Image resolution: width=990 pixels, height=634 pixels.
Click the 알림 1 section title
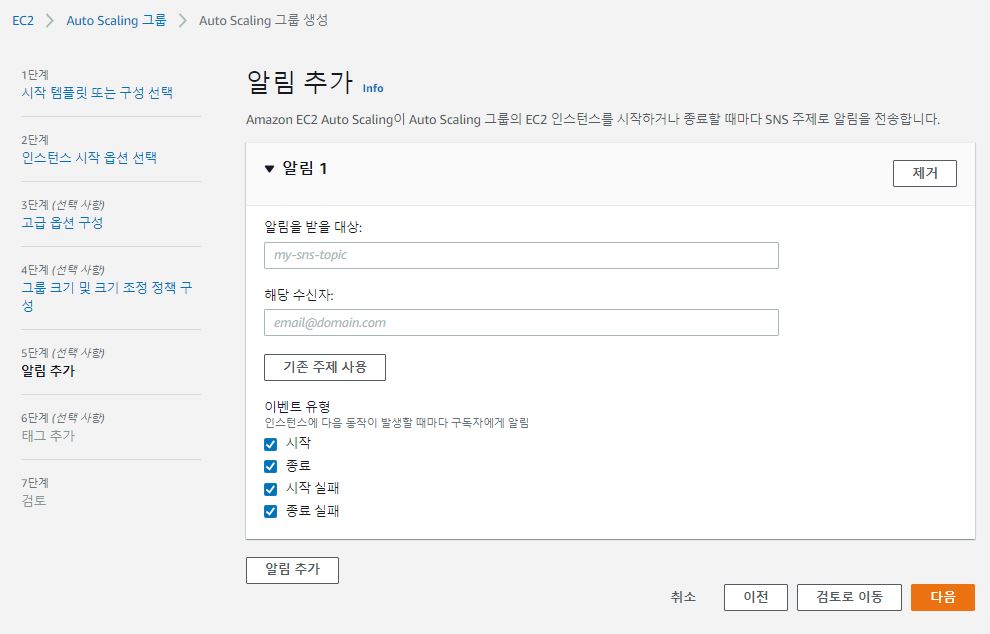click(x=304, y=169)
